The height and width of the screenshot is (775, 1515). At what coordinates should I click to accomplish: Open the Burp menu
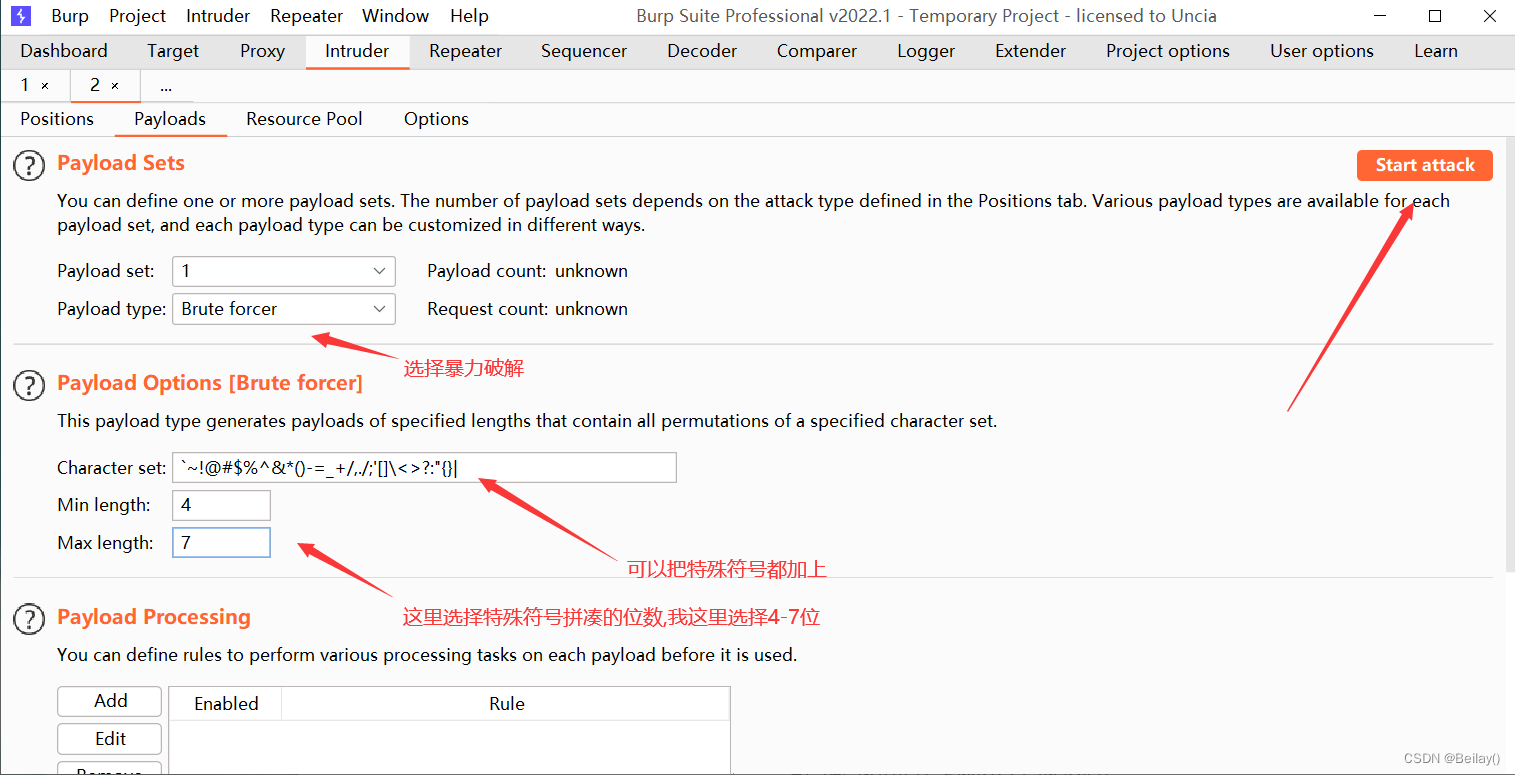coord(70,16)
